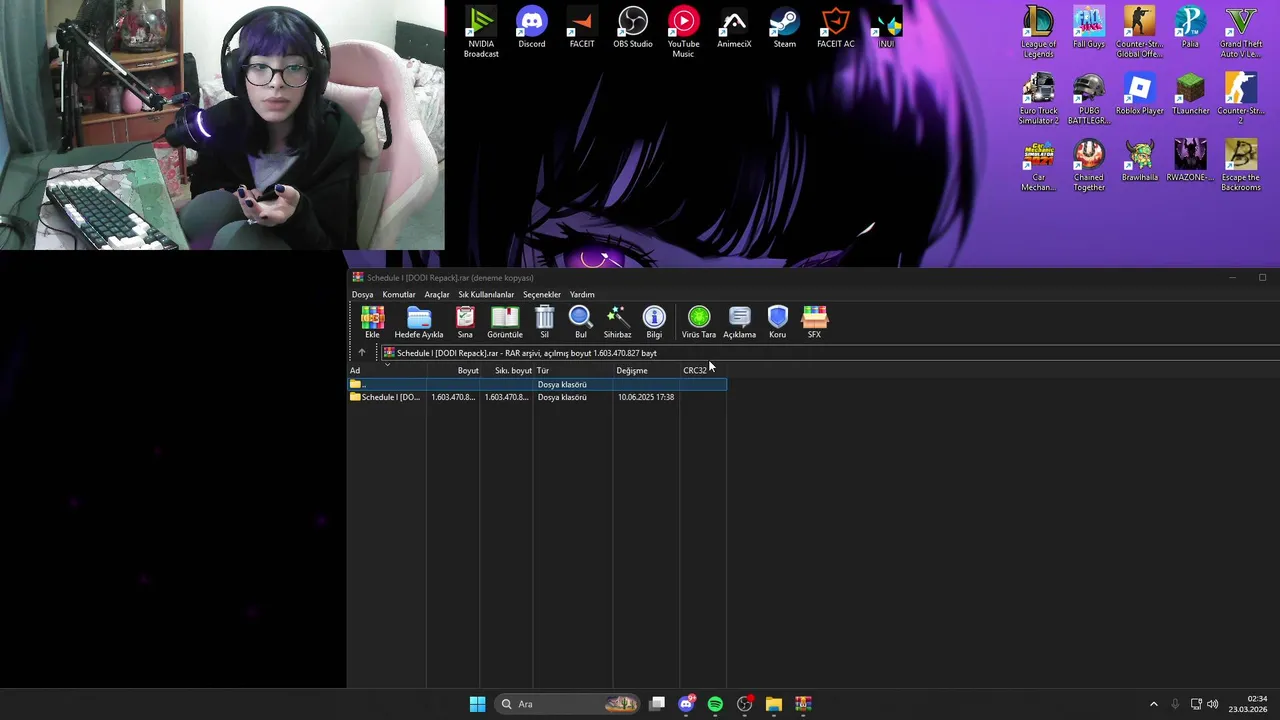Open NVIDIA Broadcast desktop shortcut
The height and width of the screenshot is (720, 1280).
tap(481, 32)
